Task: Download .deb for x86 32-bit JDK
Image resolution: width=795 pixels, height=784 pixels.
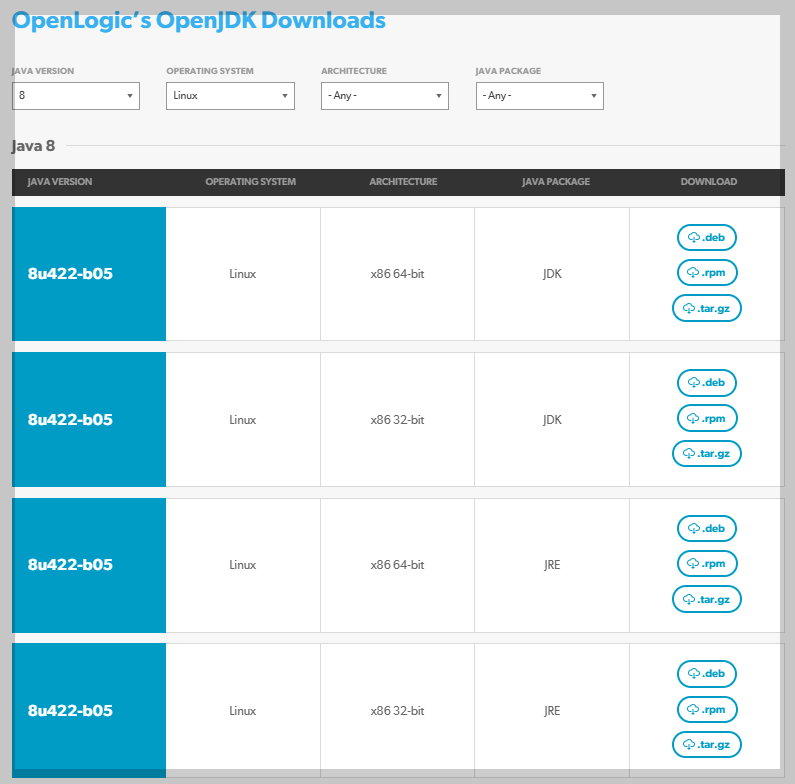Action: 707,382
